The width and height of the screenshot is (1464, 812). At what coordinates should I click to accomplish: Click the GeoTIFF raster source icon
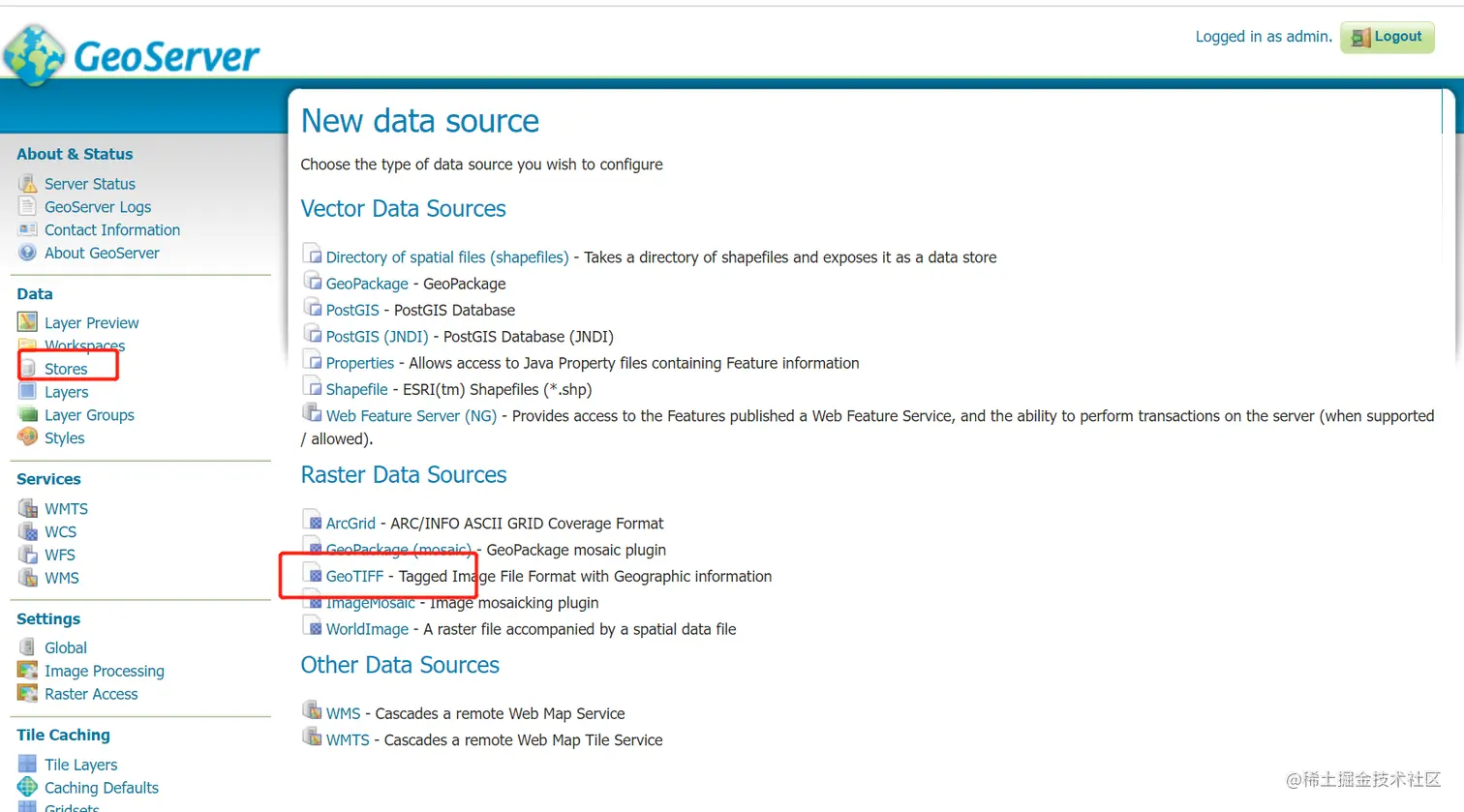pos(312,575)
